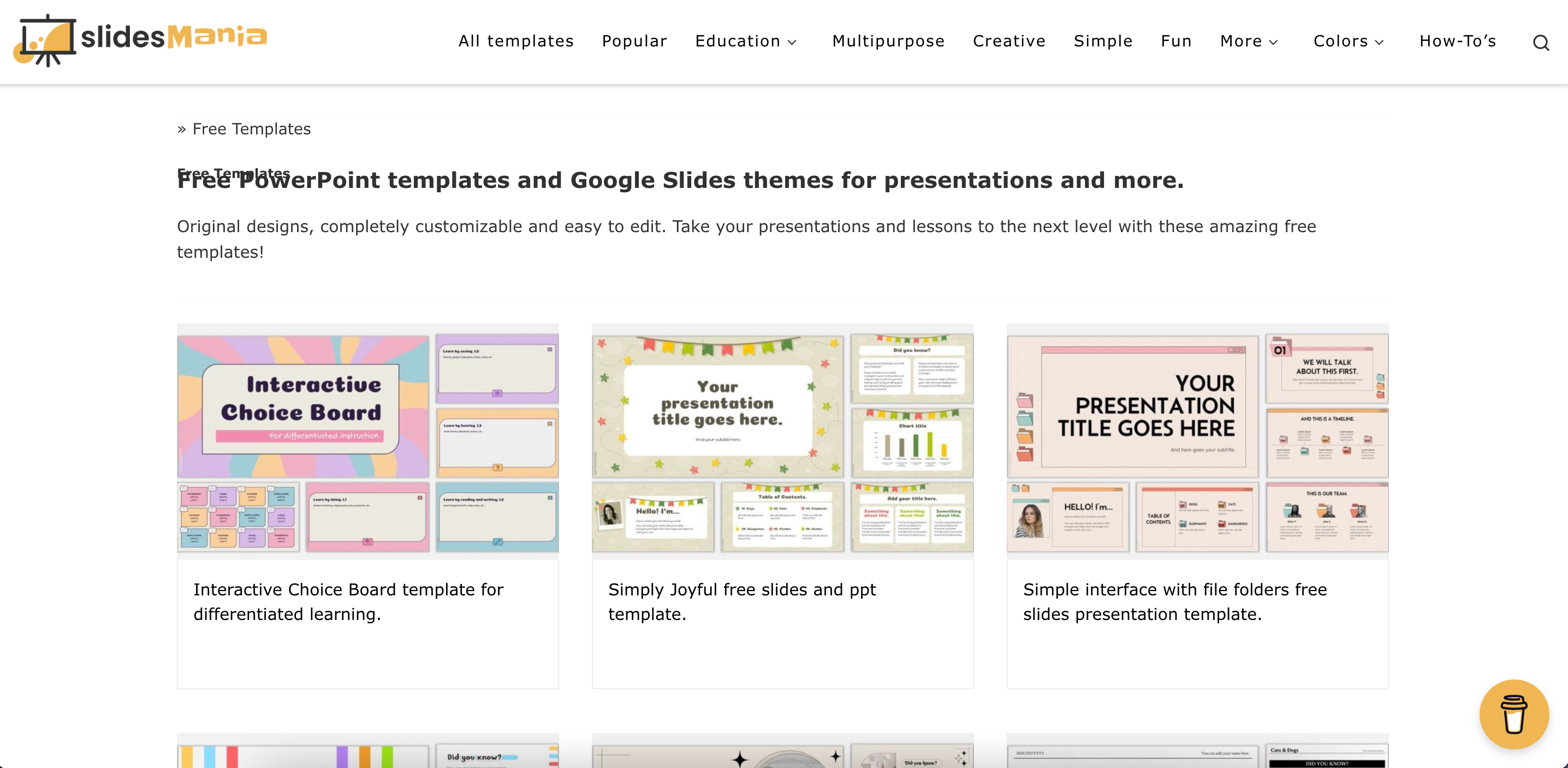This screenshot has width=1568, height=768.
Task: Select the All templates menu item
Action: [515, 42]
